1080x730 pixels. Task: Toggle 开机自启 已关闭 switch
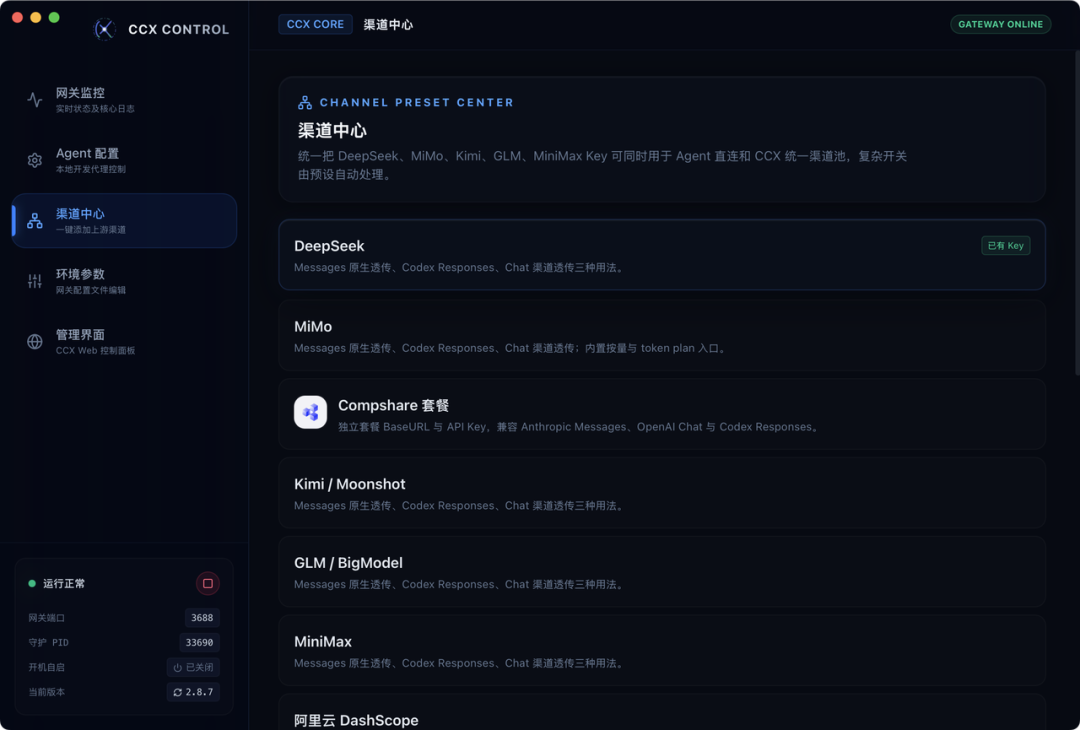click(x=193, y=667)
